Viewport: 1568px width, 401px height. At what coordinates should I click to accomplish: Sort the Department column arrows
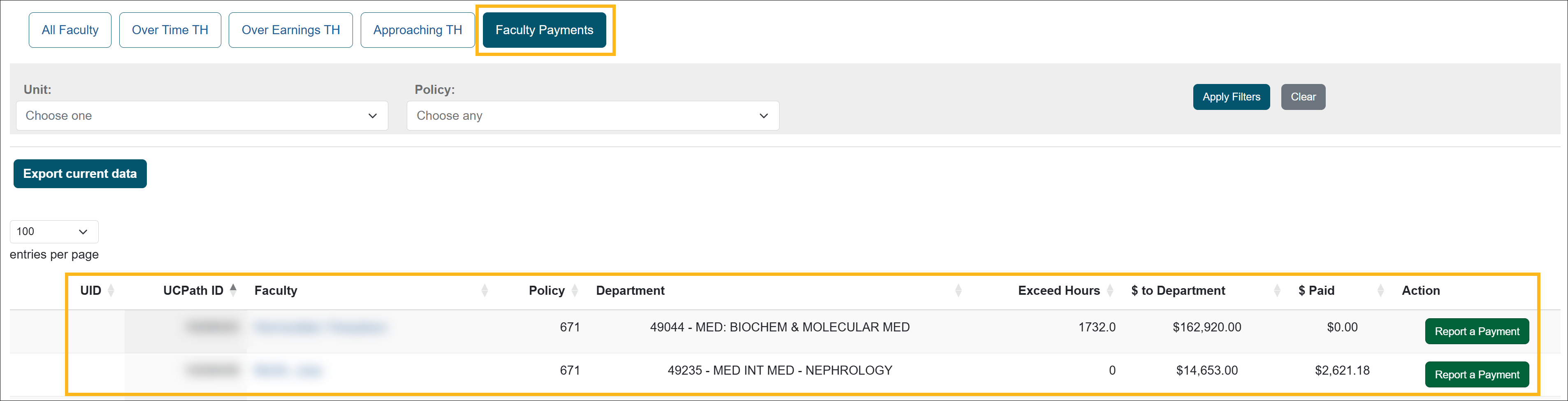coord(958,291)
